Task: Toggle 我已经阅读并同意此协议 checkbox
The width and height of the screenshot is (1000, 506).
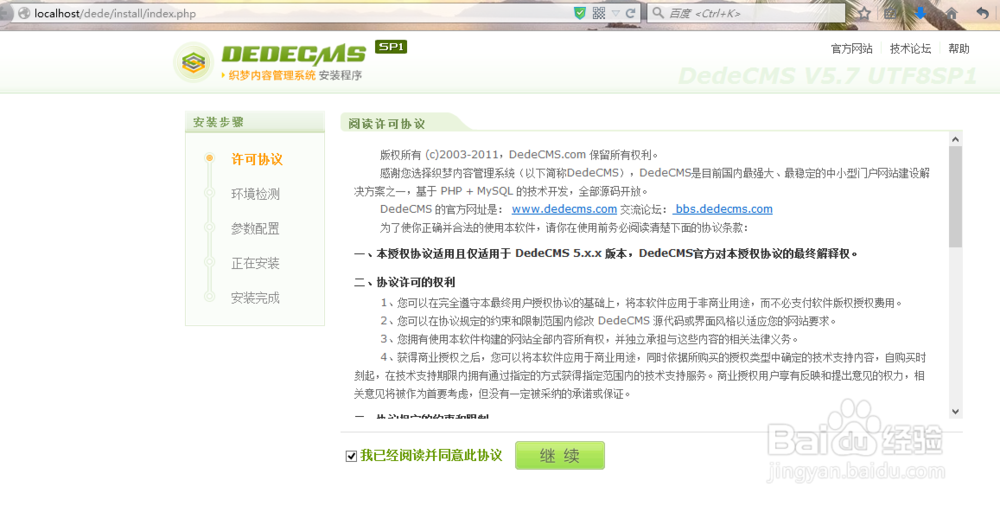Action: 351,456
